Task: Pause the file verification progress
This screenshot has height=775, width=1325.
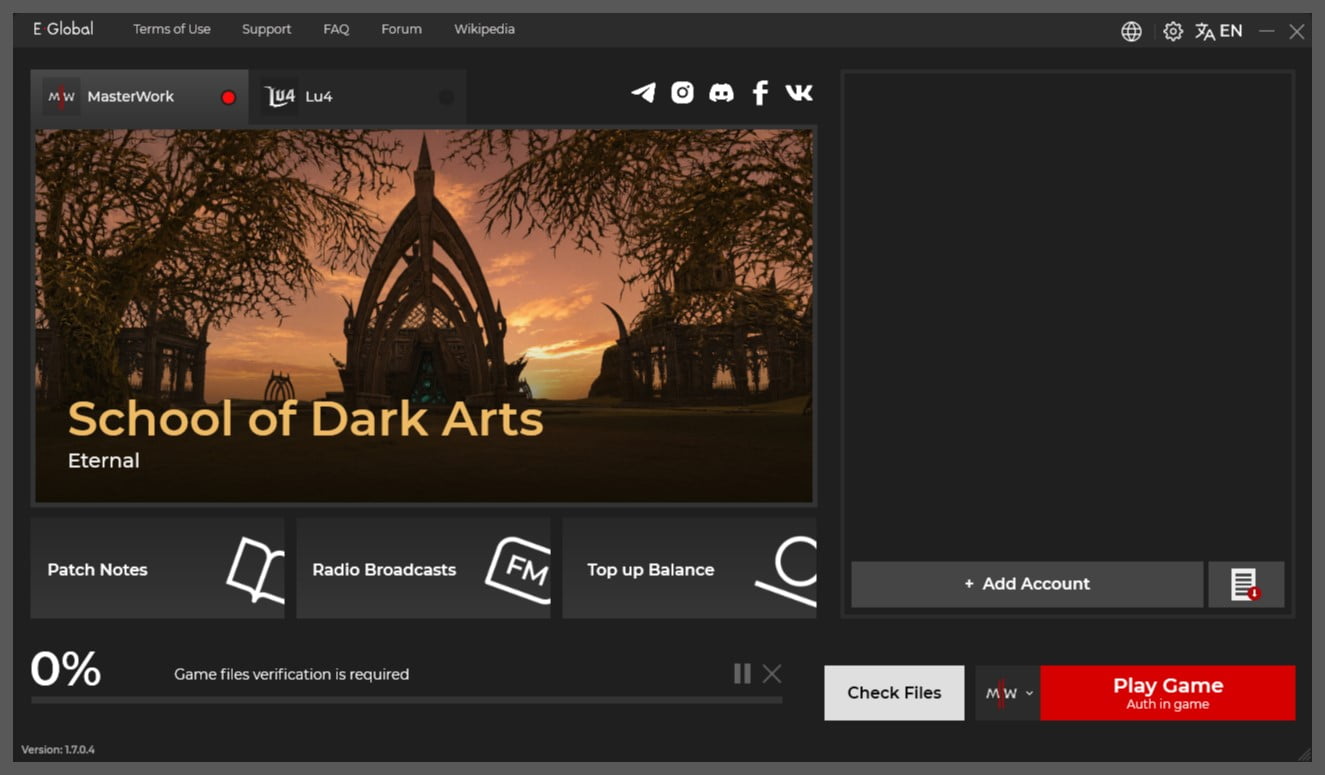Action: [x=742, y=673]
